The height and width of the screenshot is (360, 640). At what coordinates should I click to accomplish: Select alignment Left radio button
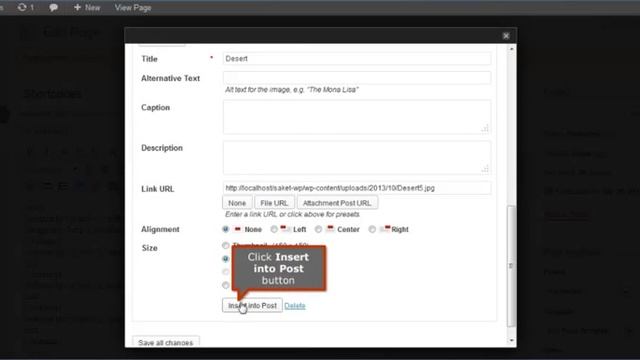pyautogui.click(x=274, y=229)
